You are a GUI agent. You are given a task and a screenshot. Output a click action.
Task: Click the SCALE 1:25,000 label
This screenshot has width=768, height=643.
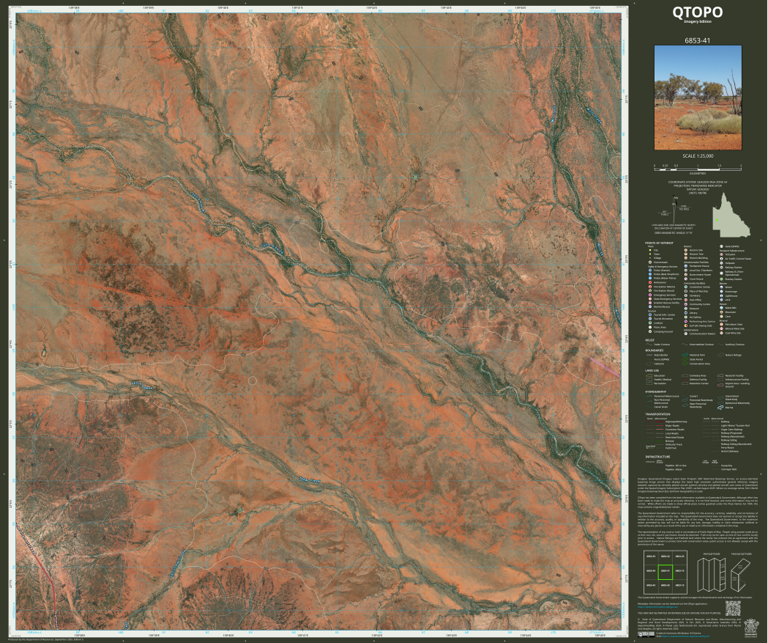697,156
